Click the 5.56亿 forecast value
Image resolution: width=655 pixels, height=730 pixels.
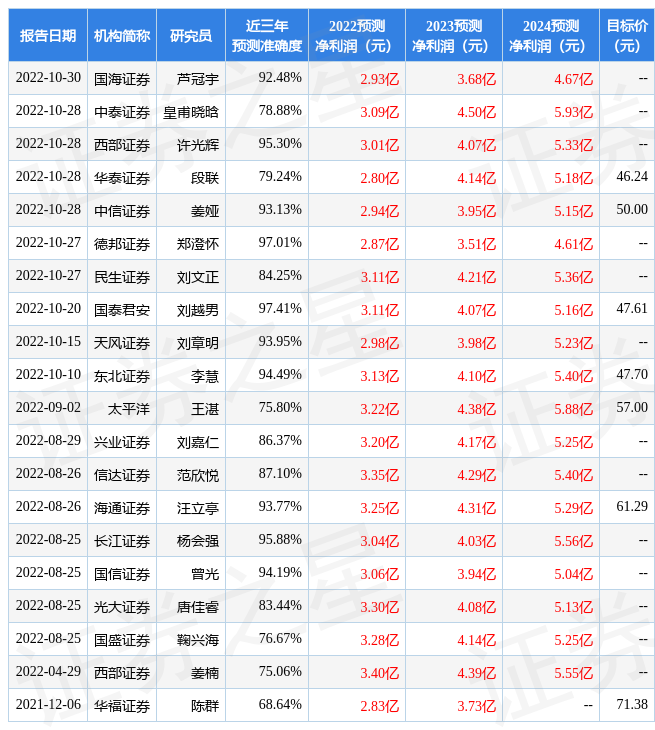coord(574,542)
